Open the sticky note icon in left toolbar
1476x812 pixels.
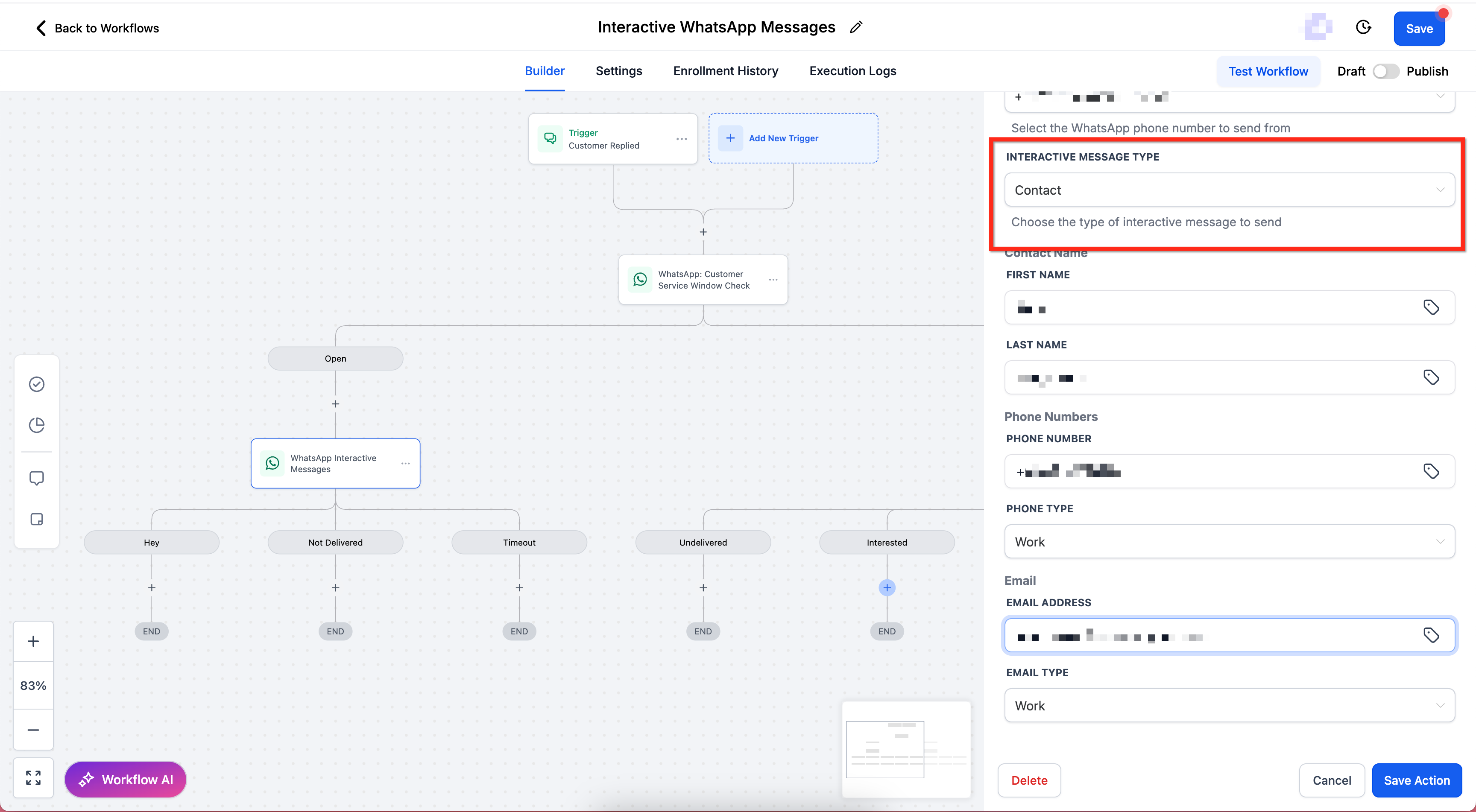pos(37,520)
